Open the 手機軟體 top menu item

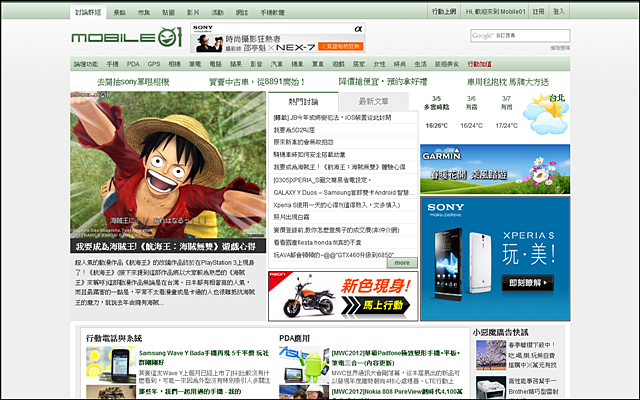pyautogui.click(x=272, y=13)
